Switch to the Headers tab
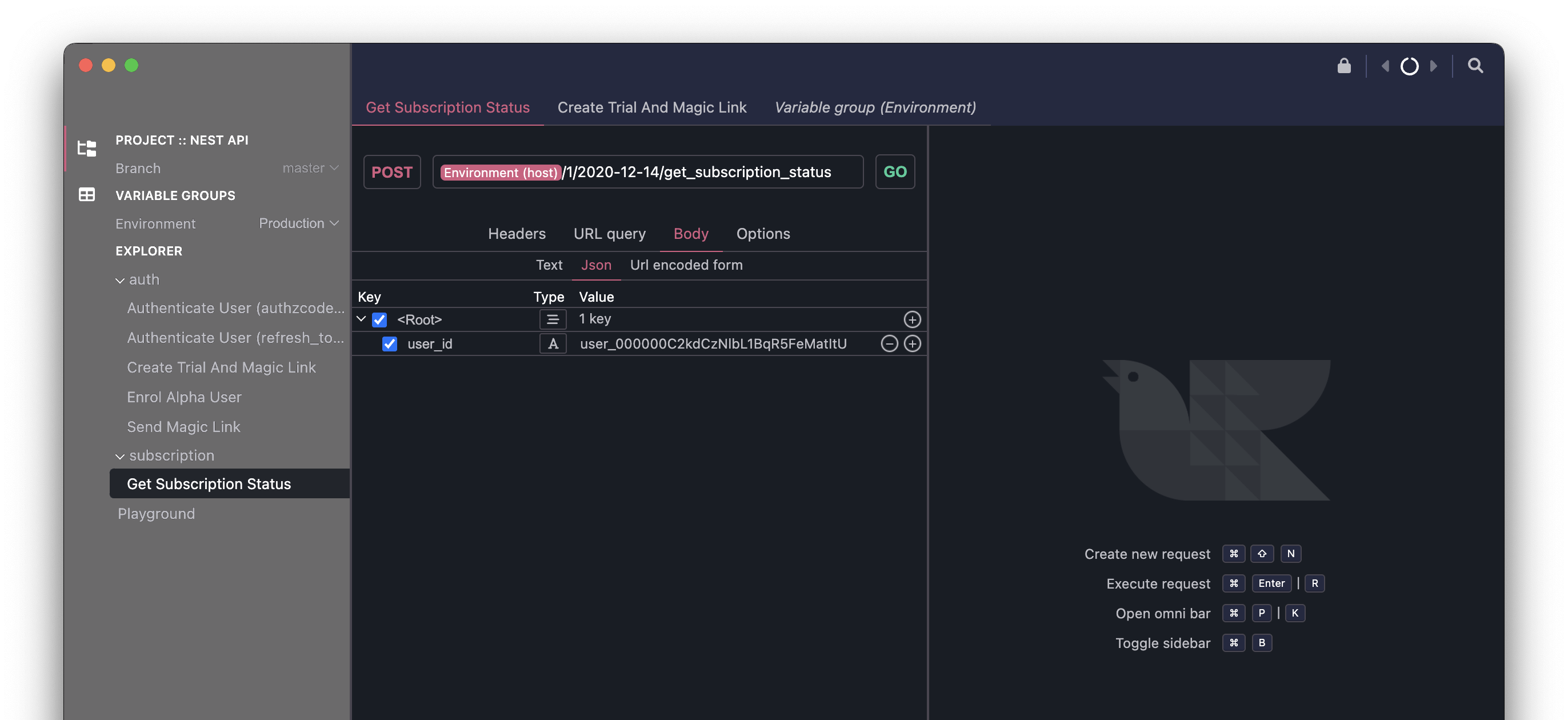1568x720 pixels. point(516,233)
